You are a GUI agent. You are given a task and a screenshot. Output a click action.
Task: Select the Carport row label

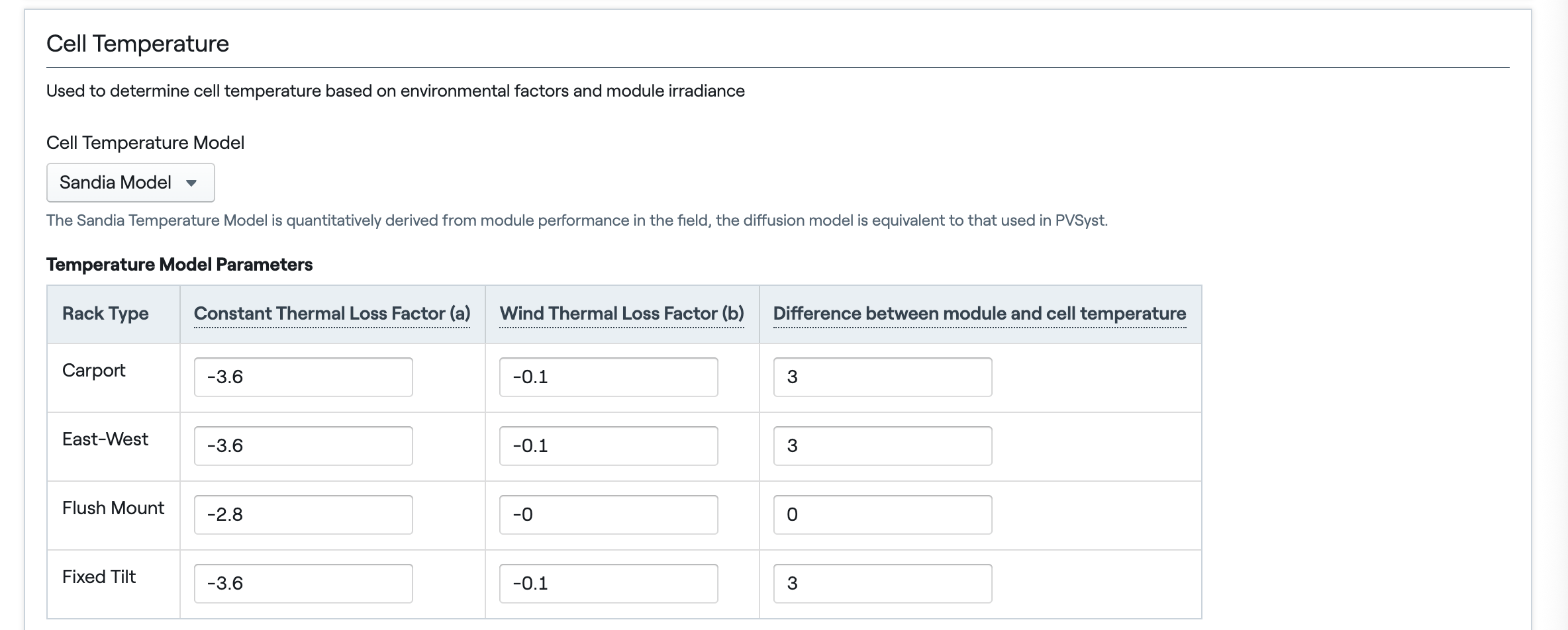point(93,371)
